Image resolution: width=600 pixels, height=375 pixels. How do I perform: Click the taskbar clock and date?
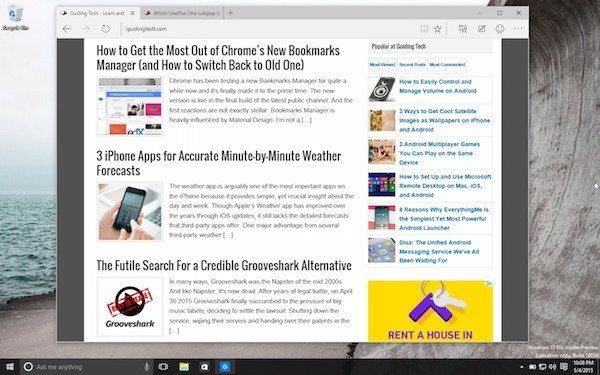tap(584, 367)
